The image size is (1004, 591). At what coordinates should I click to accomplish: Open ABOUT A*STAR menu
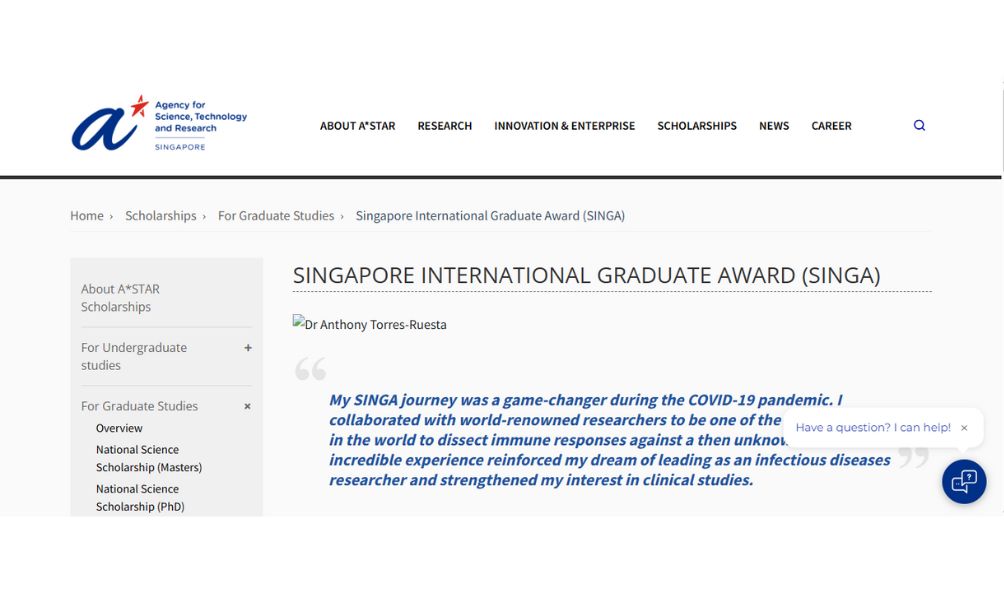(x=357, y=126)
